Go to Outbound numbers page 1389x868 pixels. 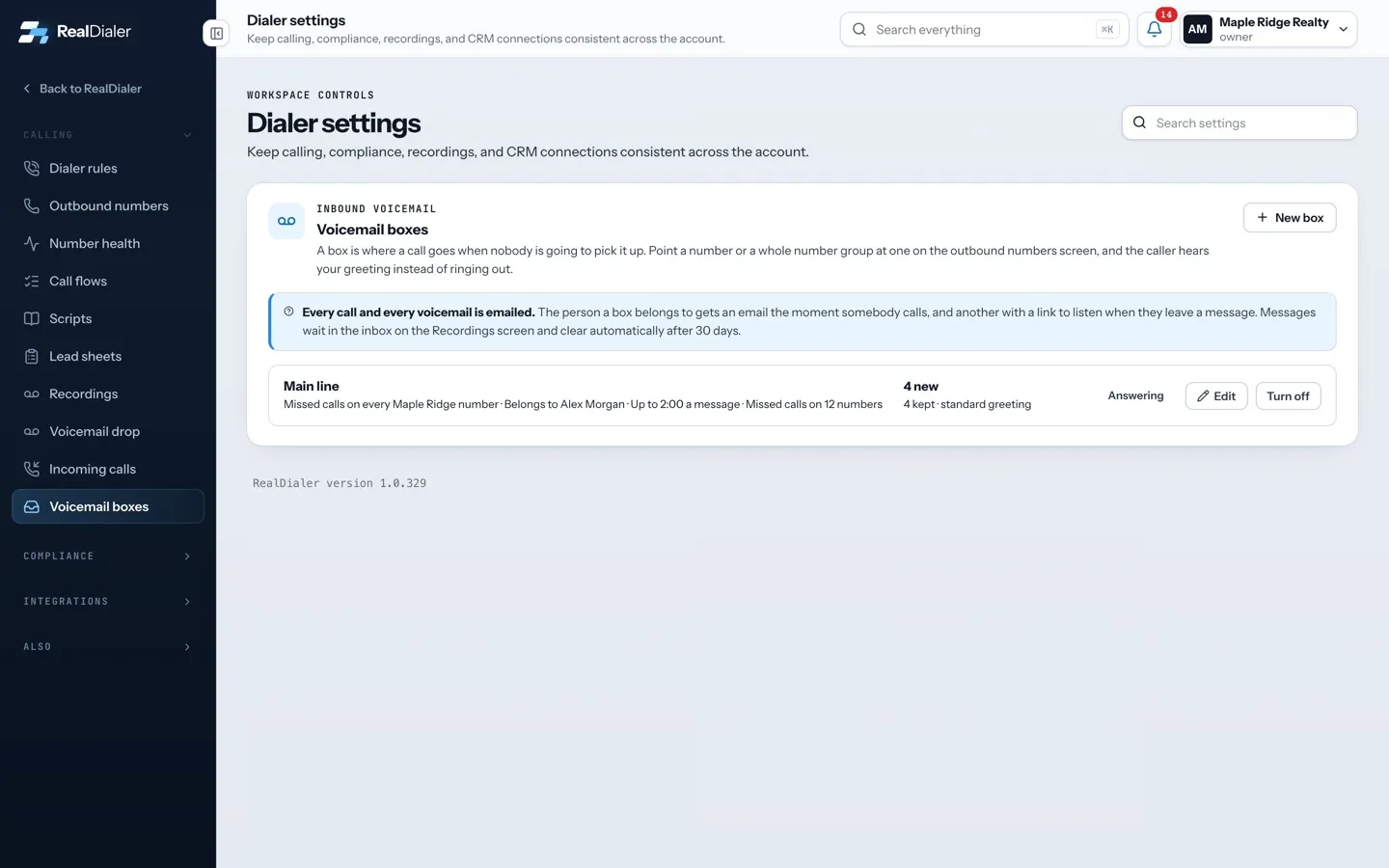[x=108, y=205]
